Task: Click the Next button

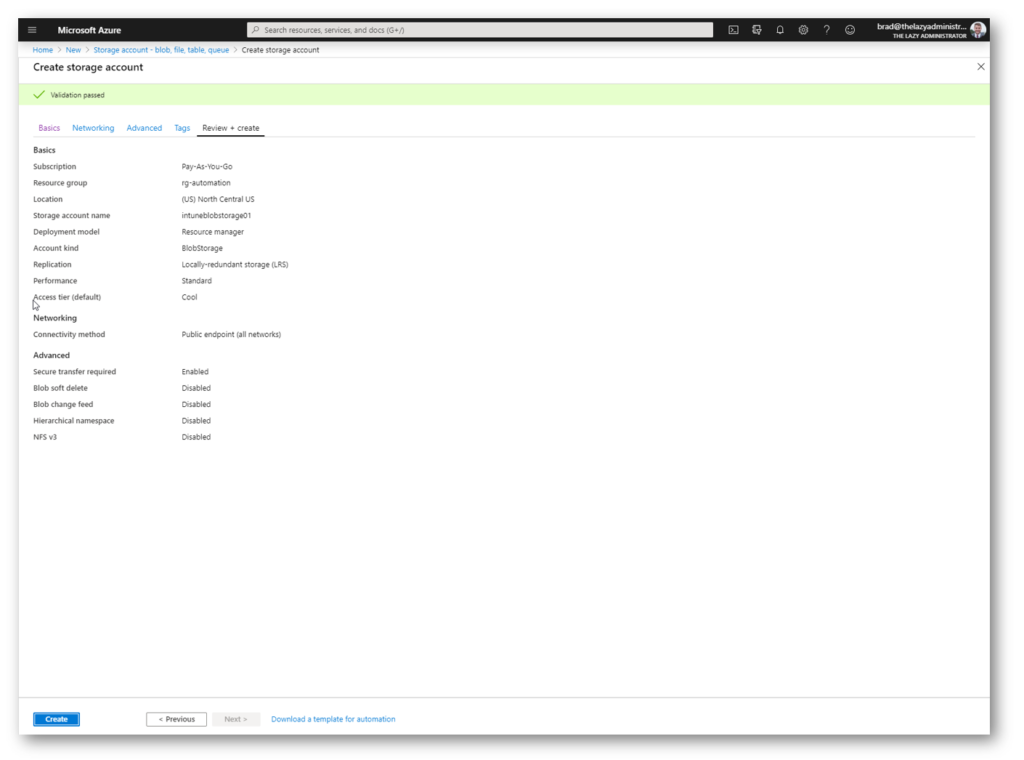Action: tap(236, 719)
